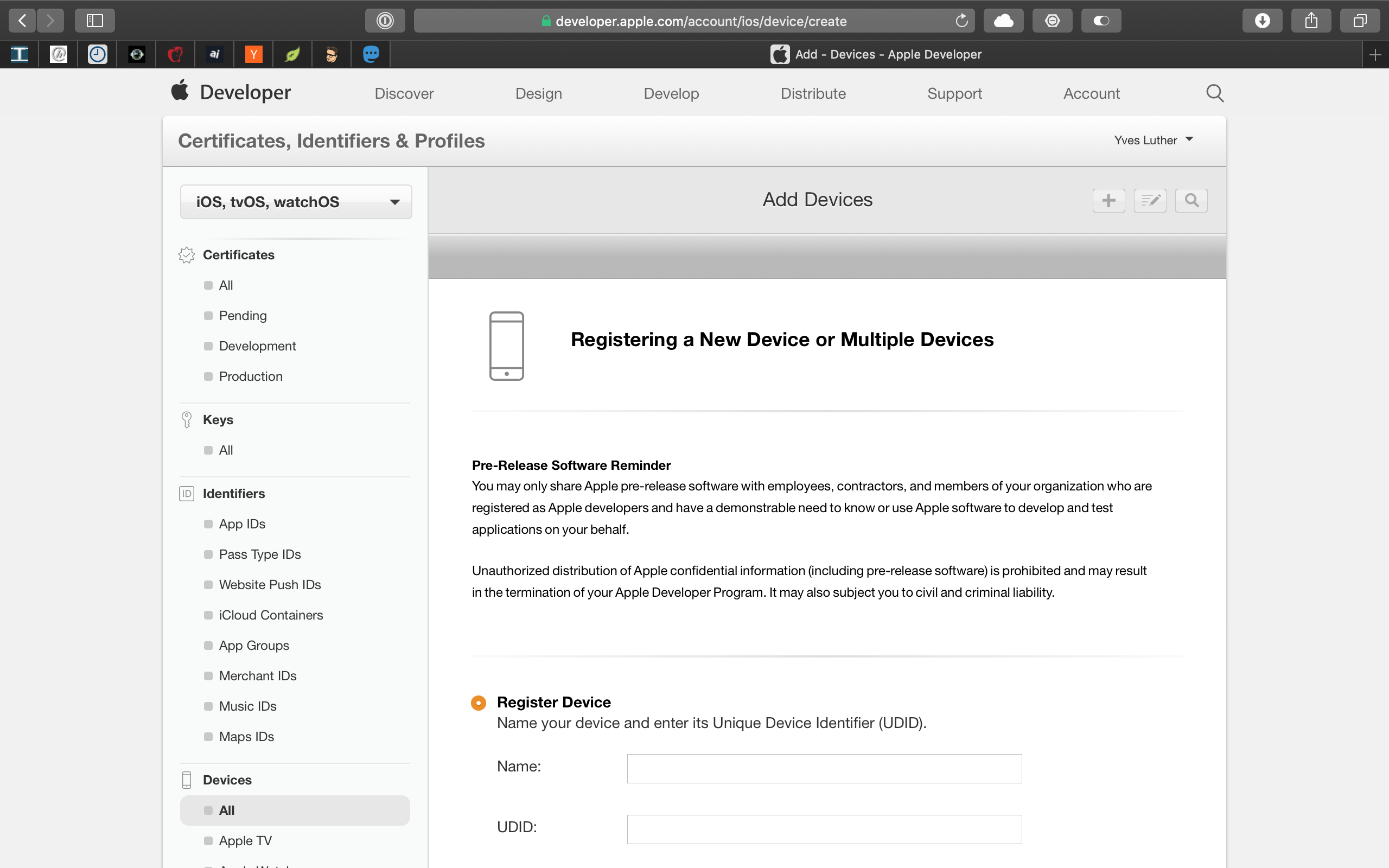1389x868 pixels.
Task: Open the Develop menu item
Action: (x=671, y=93)
